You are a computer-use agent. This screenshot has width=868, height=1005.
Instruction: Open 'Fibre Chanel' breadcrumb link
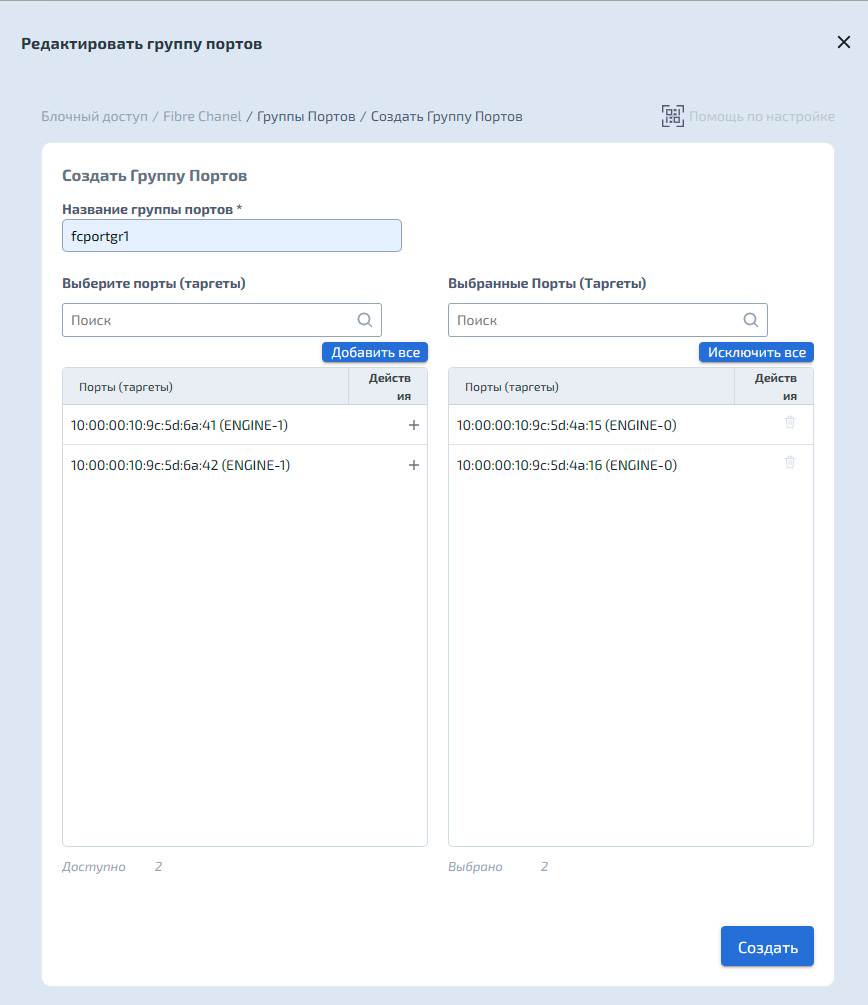point(202,117)
